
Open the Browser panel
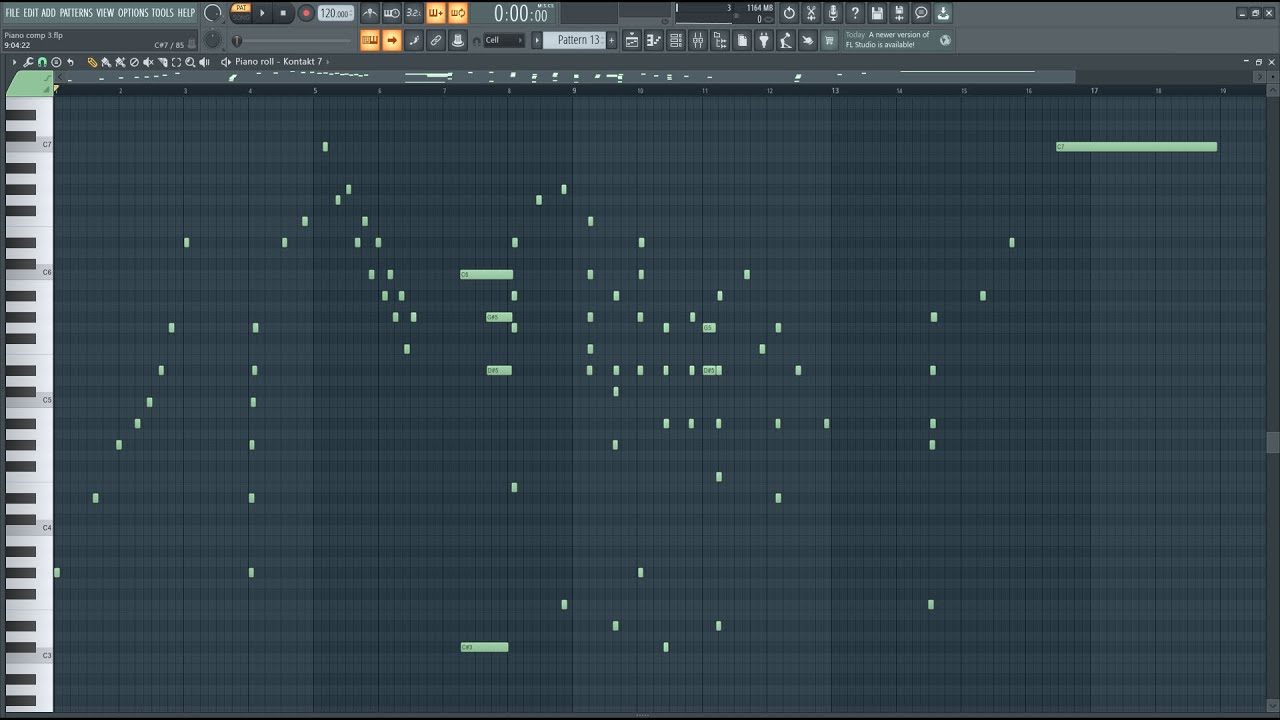pos(720,40)
